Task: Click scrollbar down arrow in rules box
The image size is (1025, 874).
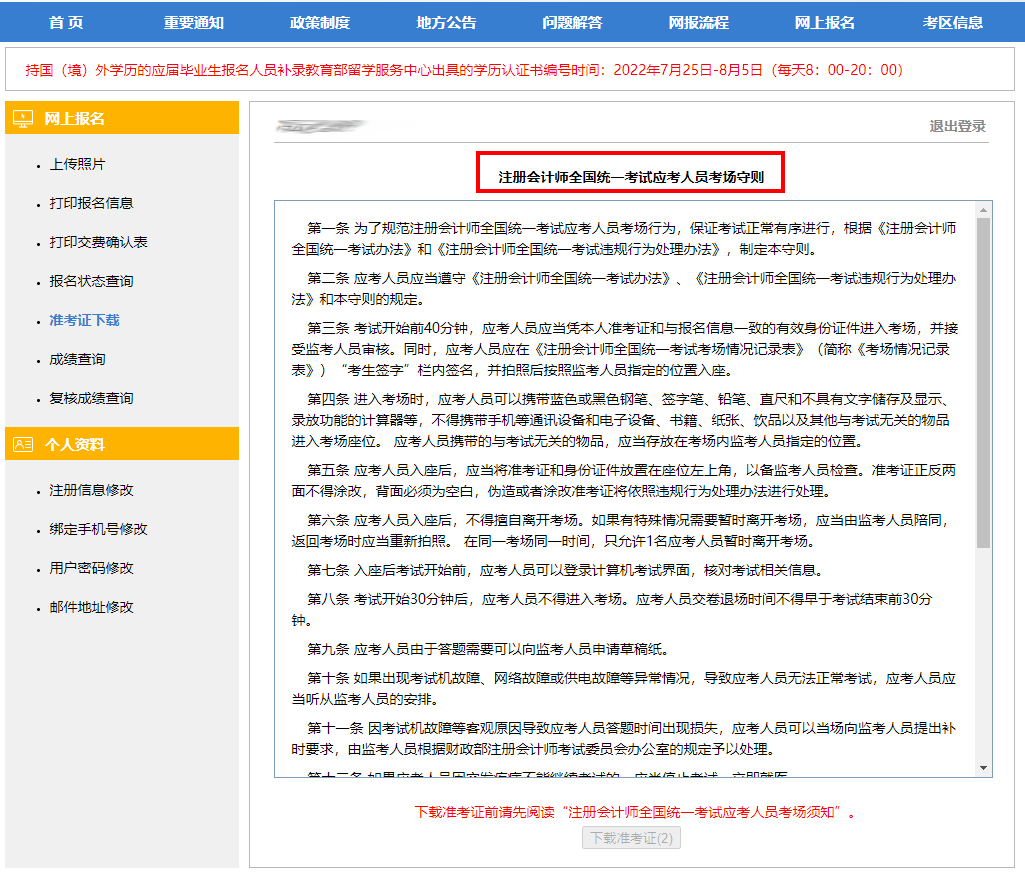Action: 984,768
